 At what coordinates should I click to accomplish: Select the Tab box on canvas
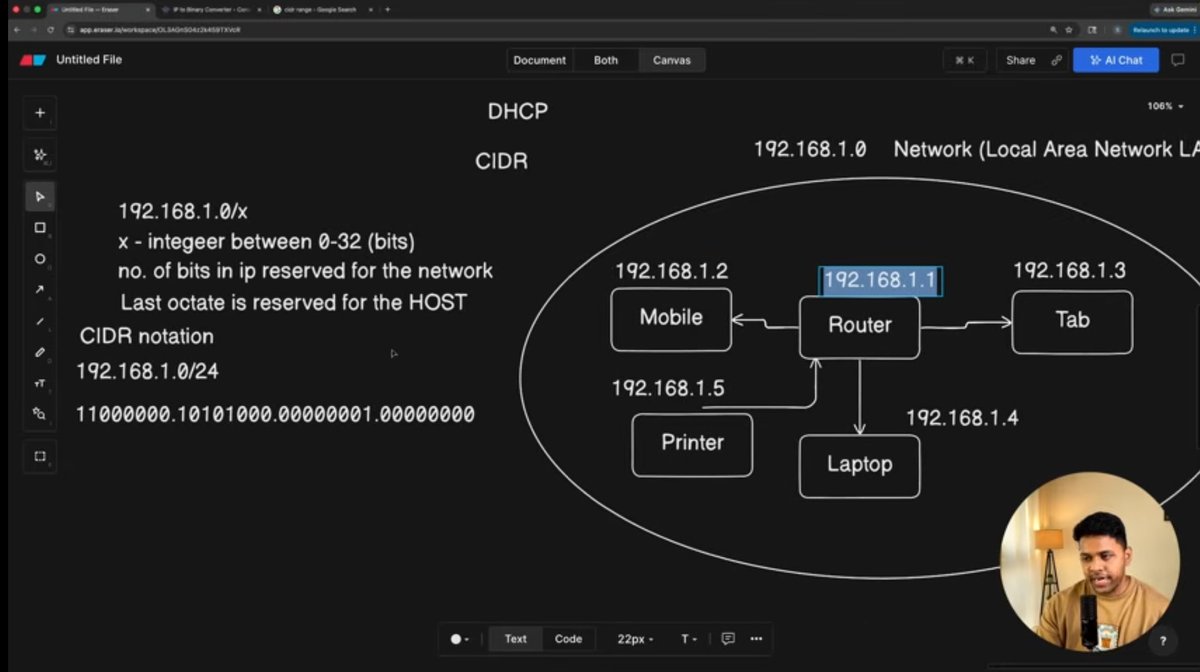point(1072,322)
